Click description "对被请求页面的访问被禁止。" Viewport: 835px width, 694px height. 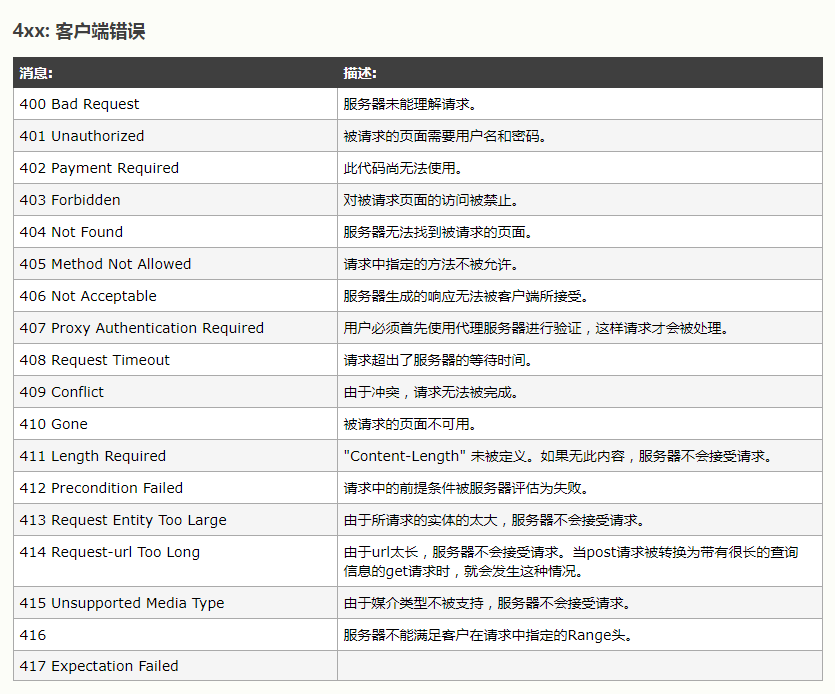point(431,200)
